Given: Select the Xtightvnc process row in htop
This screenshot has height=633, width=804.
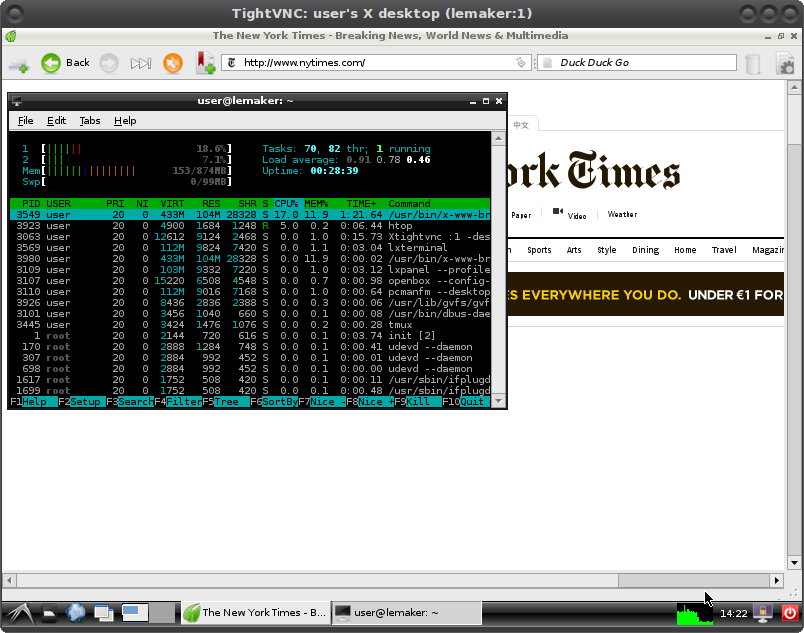Looking at the screenshot, I should 250,237.
